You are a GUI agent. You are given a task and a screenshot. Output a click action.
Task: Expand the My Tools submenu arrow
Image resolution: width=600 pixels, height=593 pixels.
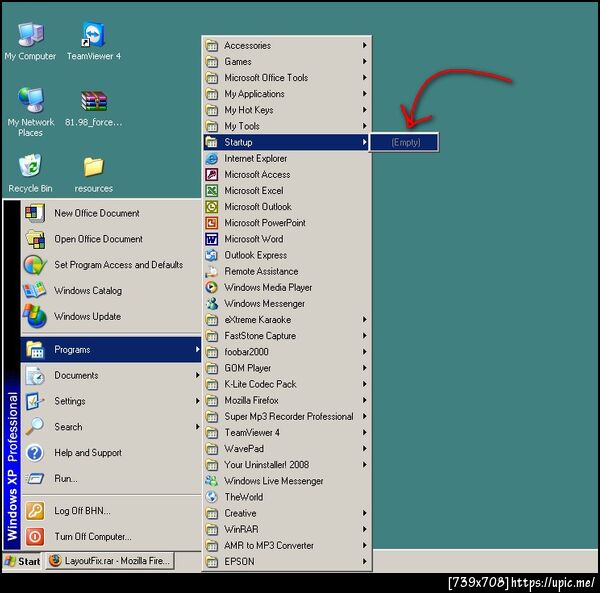pyautogui.click(x=364, y=126)
